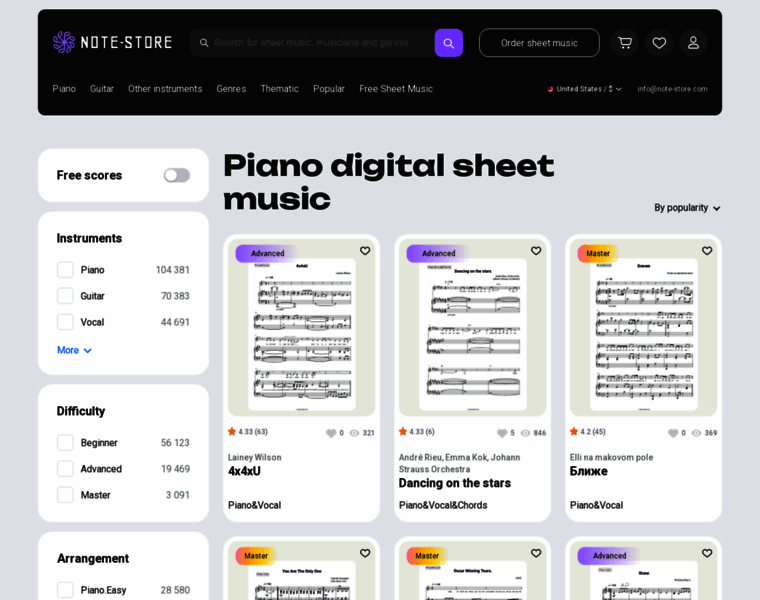Open the Piano menu
The width and height of the screenshot is (760, 600).
(64, 89)
